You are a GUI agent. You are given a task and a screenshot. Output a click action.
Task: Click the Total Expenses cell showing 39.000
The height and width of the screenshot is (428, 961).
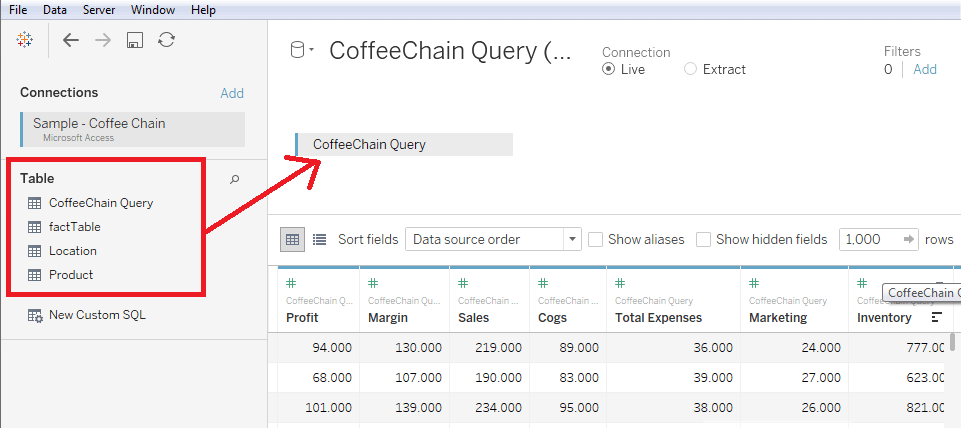(x=673, y=378)
